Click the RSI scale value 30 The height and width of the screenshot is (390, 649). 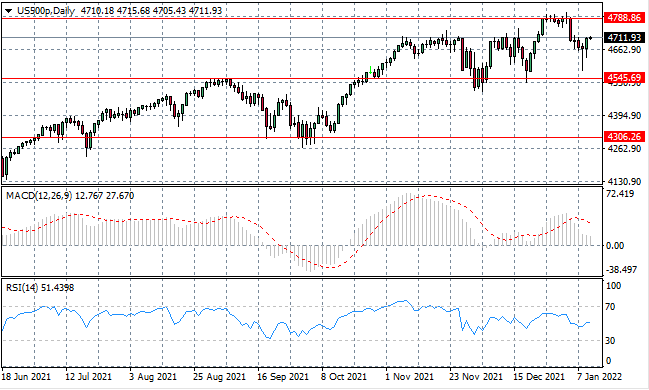pyautogui.click(x=610, y=340)
